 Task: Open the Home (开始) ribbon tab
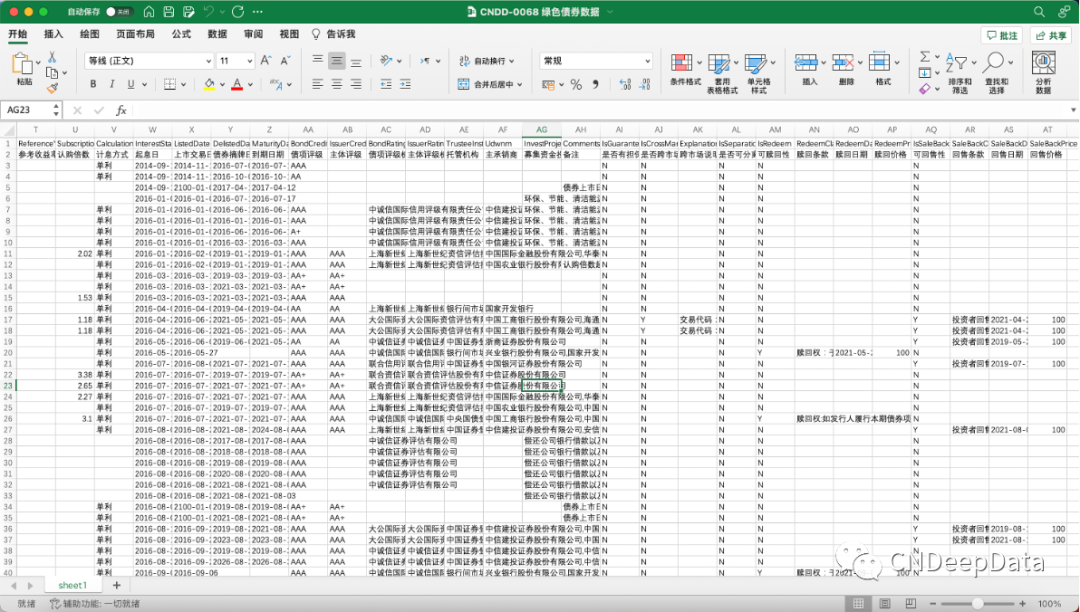point(17,34)
